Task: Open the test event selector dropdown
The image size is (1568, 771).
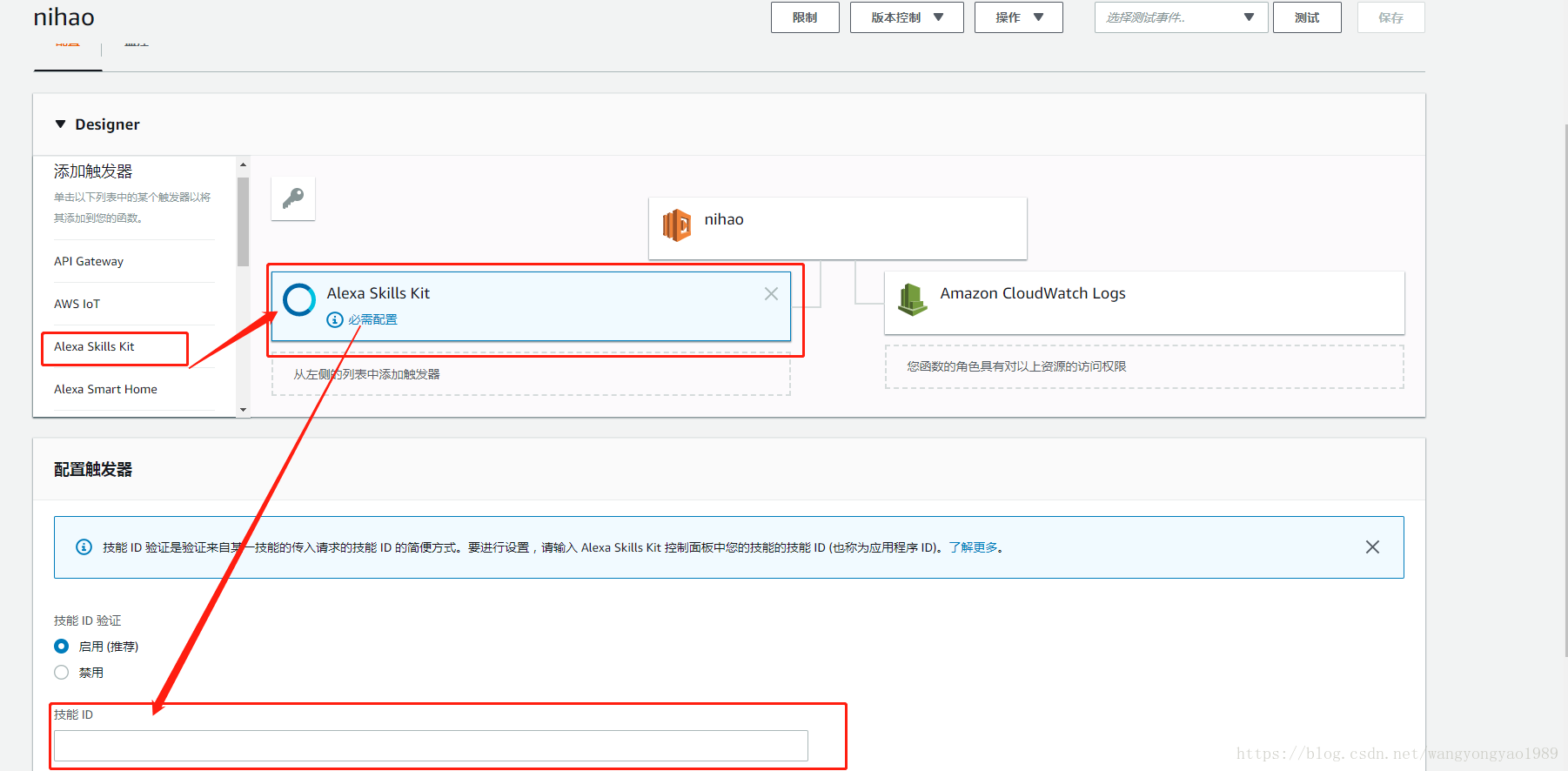Action: pyautogui.click(x=1181, y=17)
